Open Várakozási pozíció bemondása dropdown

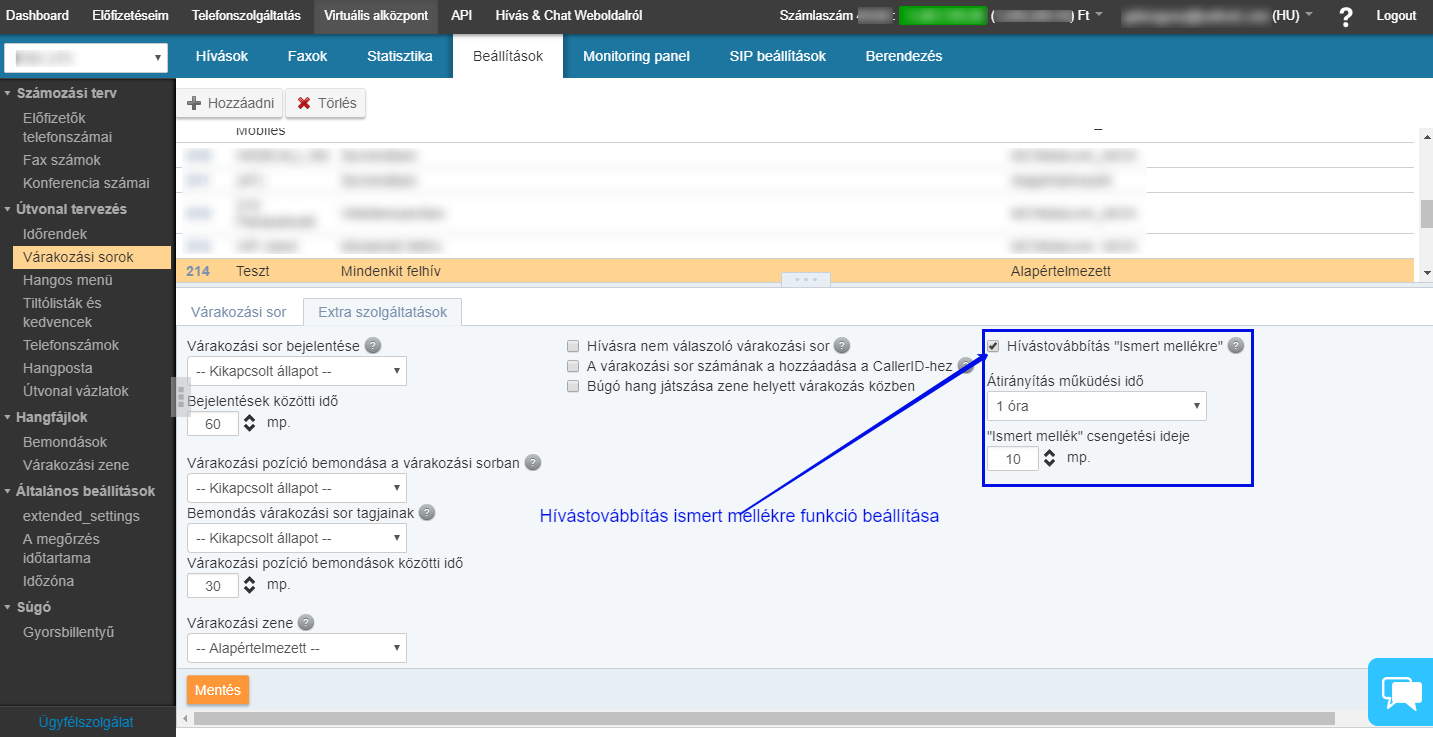[x=297, y=488]
